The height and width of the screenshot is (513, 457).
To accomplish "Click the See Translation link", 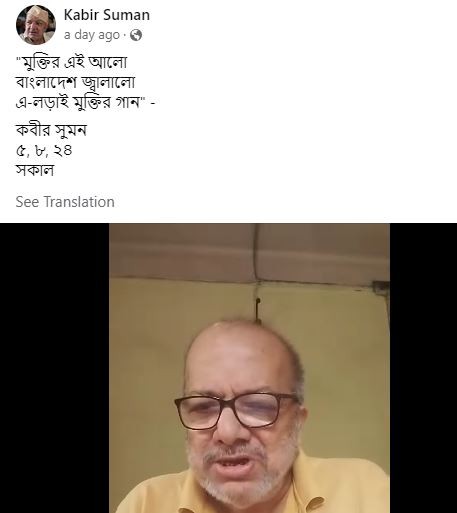I will (x=65, y=202).
